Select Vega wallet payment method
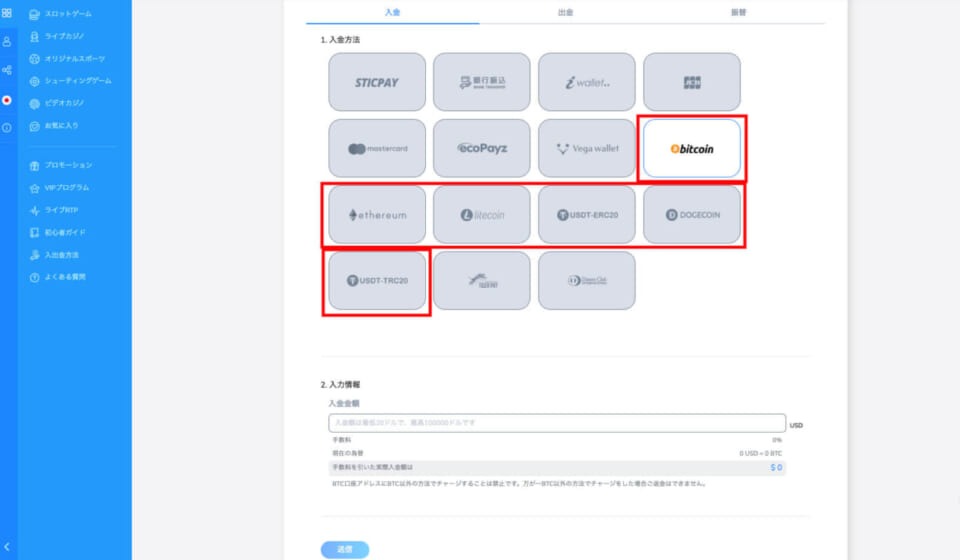960x560 pixels. click(587, 148)
